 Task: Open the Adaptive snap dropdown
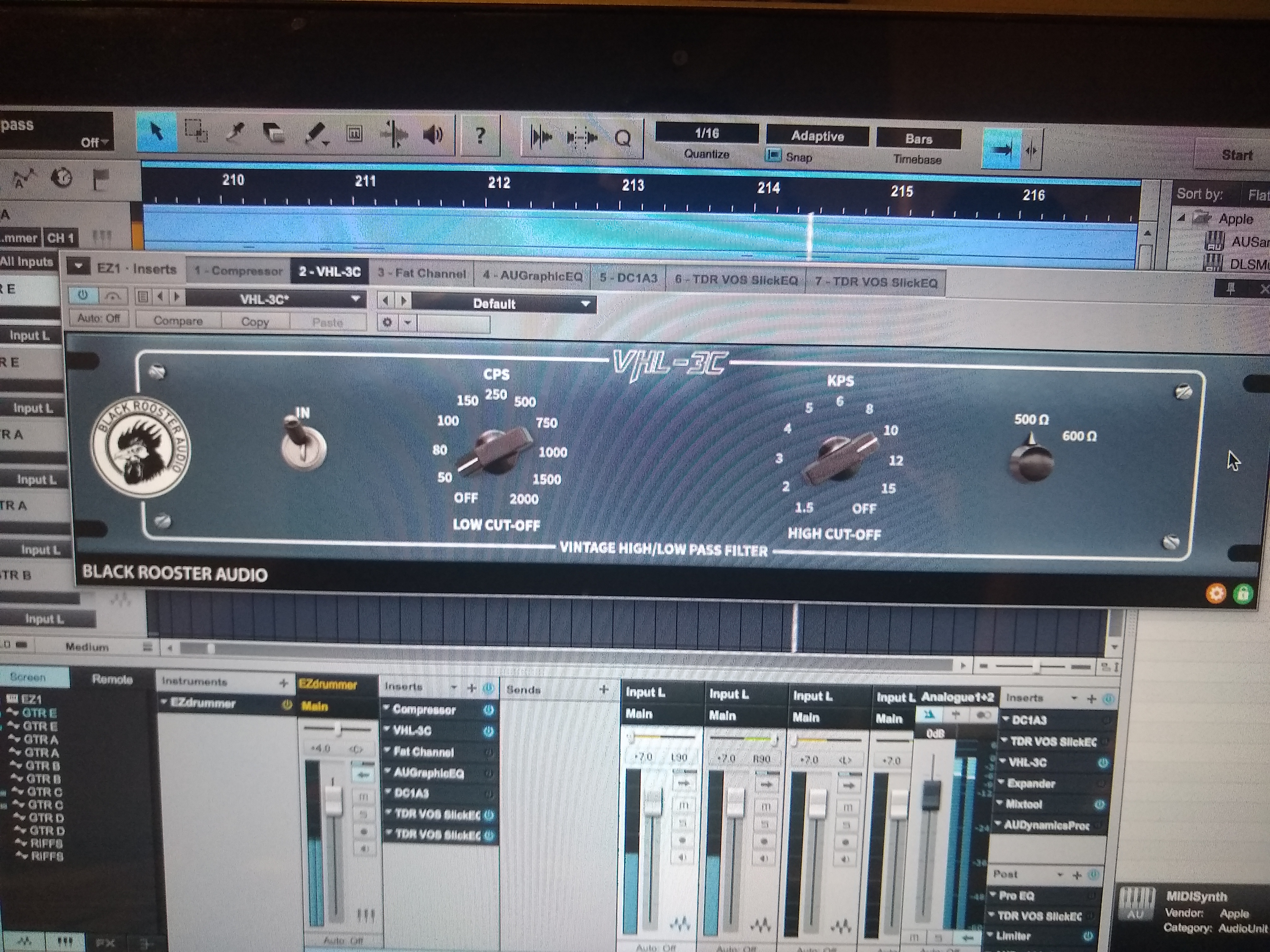pos(818,137)
